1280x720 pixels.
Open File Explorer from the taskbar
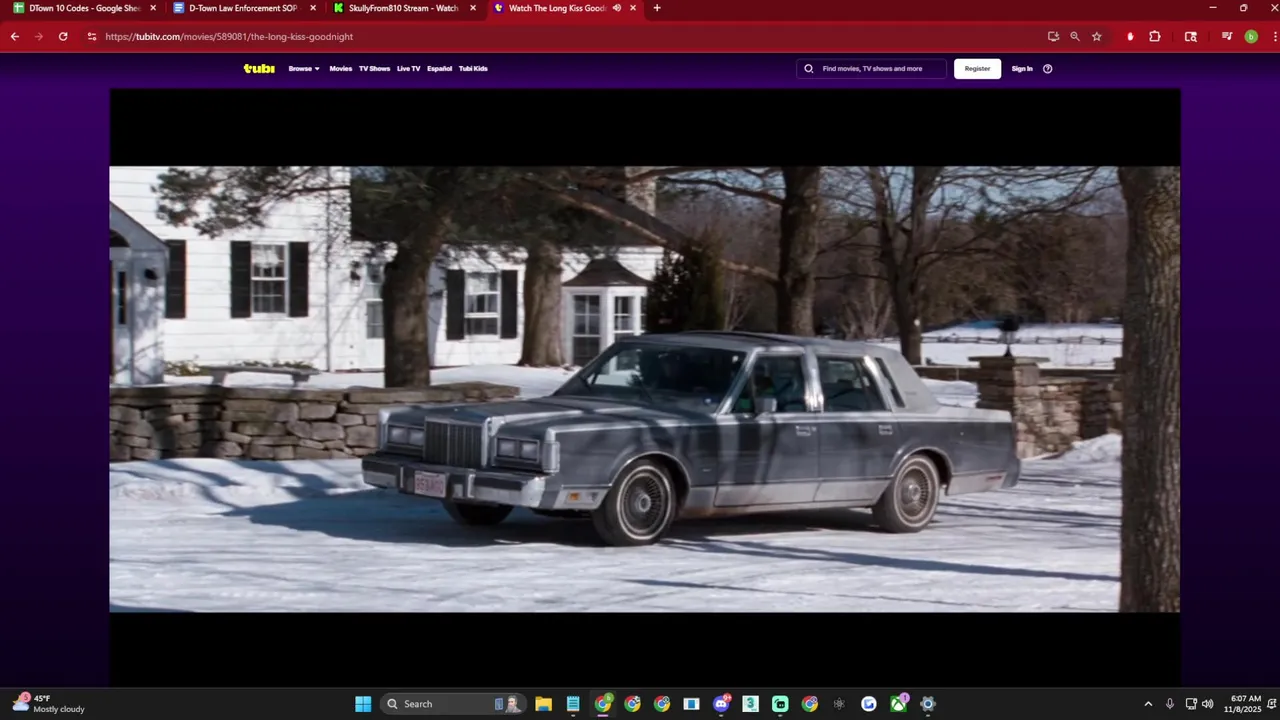click(543, 704)
